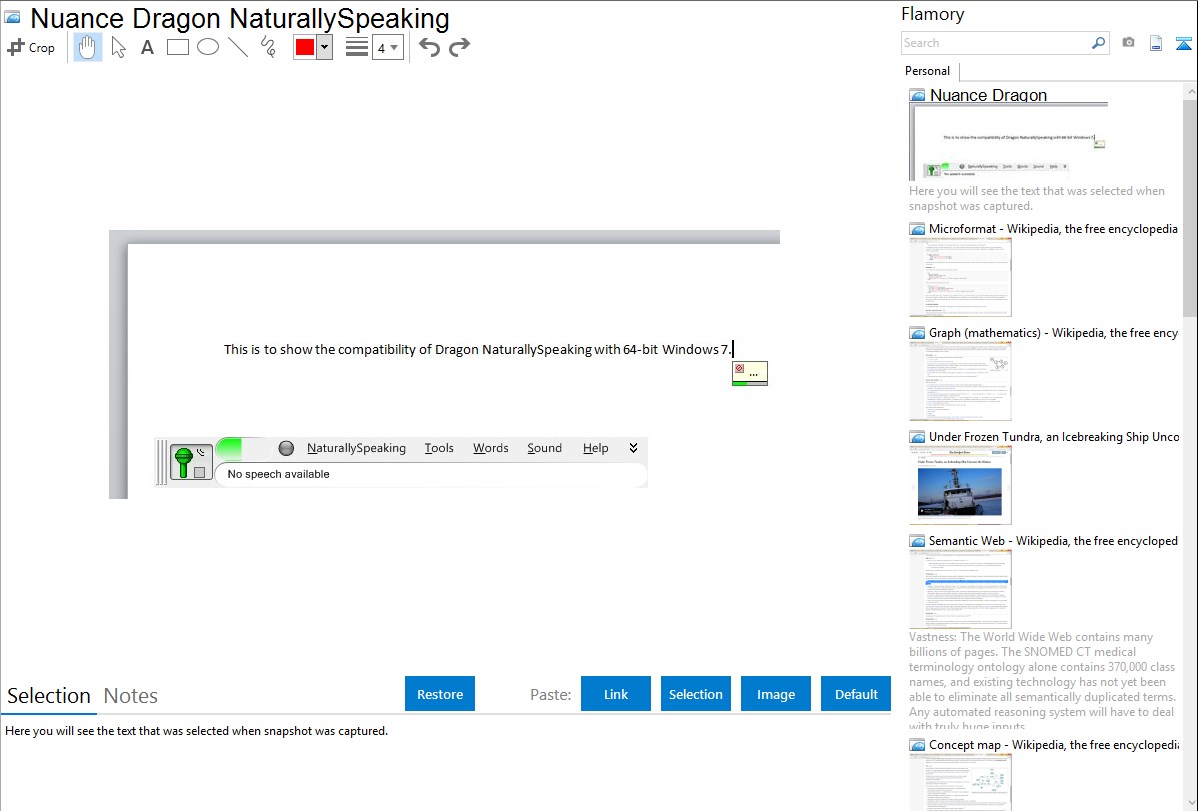Open the Microformat Wikipedia snapshot thumbnail
Screen dimensions: 1198x811
point(960,277)
